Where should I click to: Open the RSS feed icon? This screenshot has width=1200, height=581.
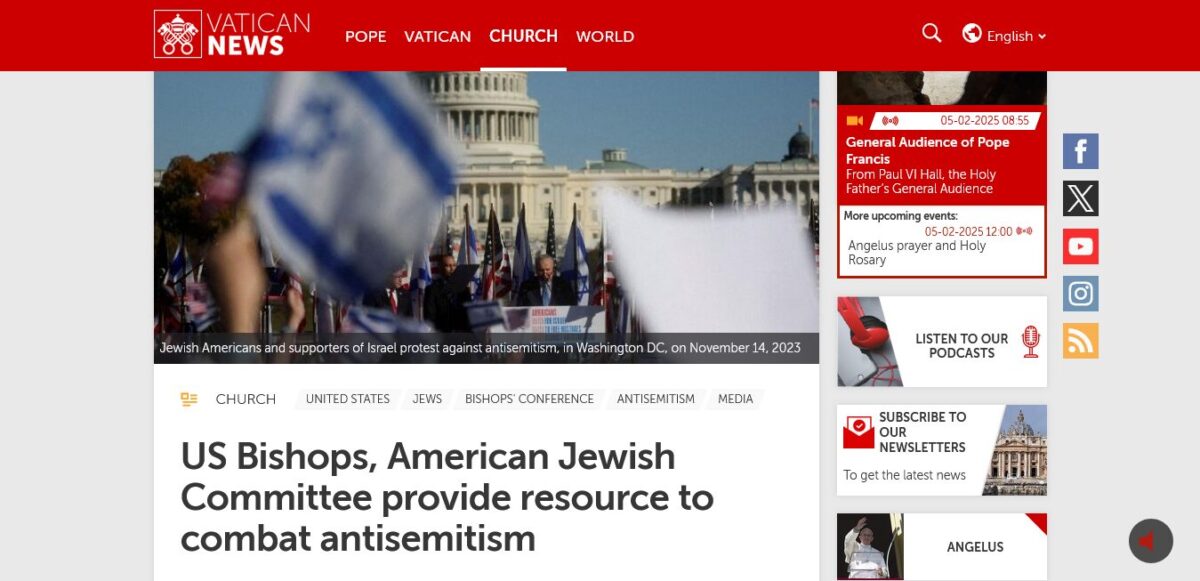tap(1080, 340)
